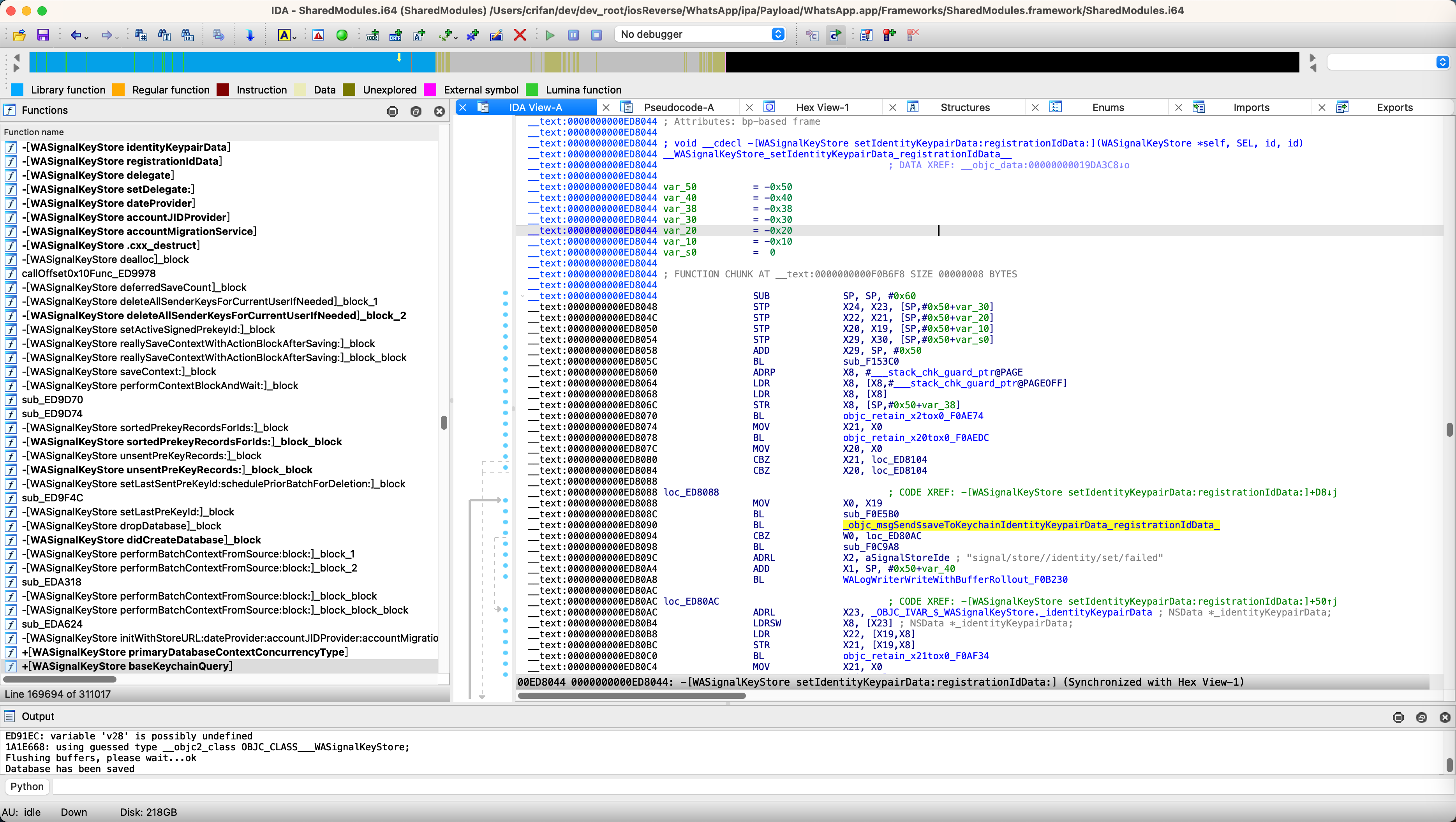Click the yellow position marker in navigation band
The image size is (1456, 822).
(x=399, y=57)
